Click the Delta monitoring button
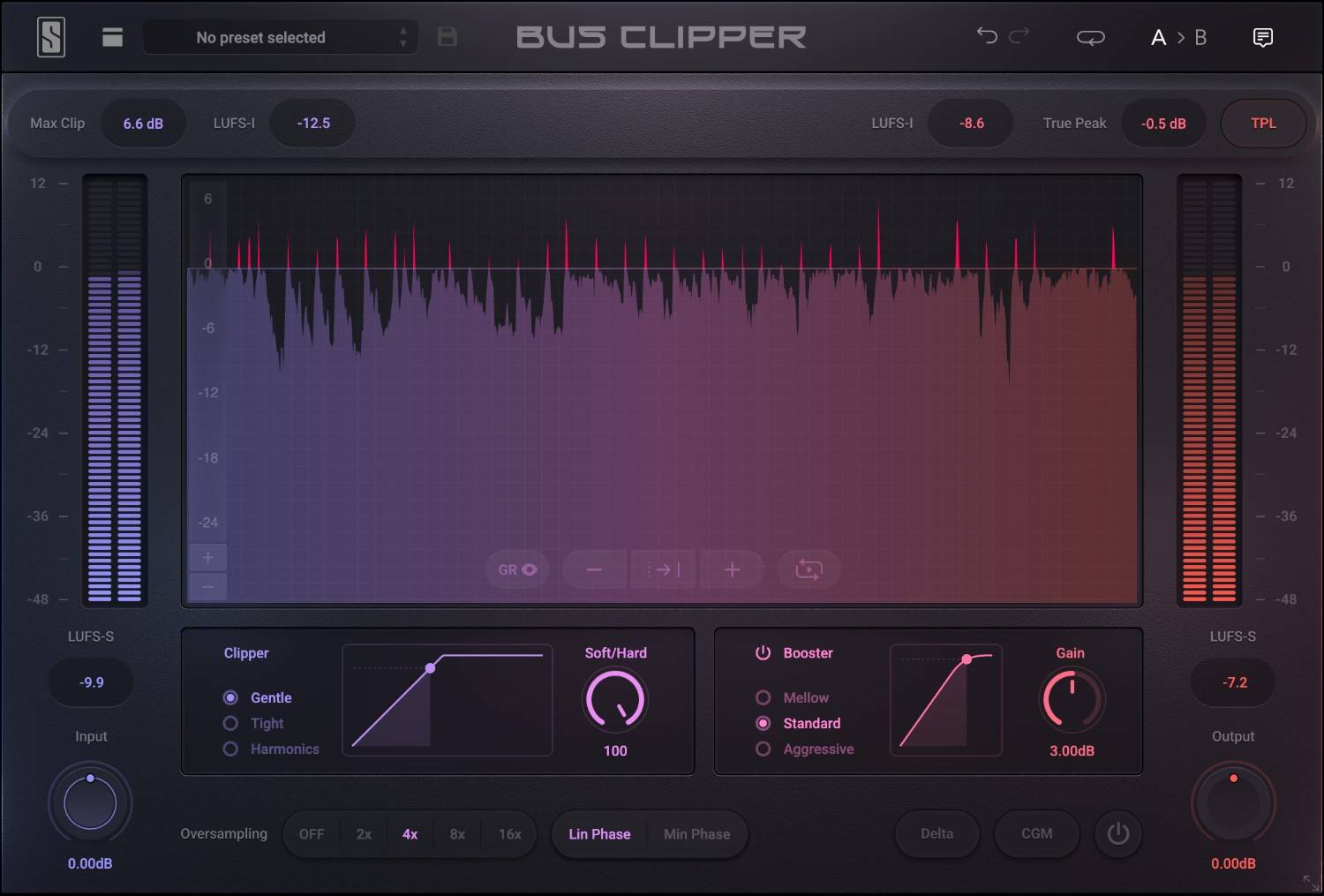The image size is (1324, 896). pyautogui.click(x=937, y=833)
